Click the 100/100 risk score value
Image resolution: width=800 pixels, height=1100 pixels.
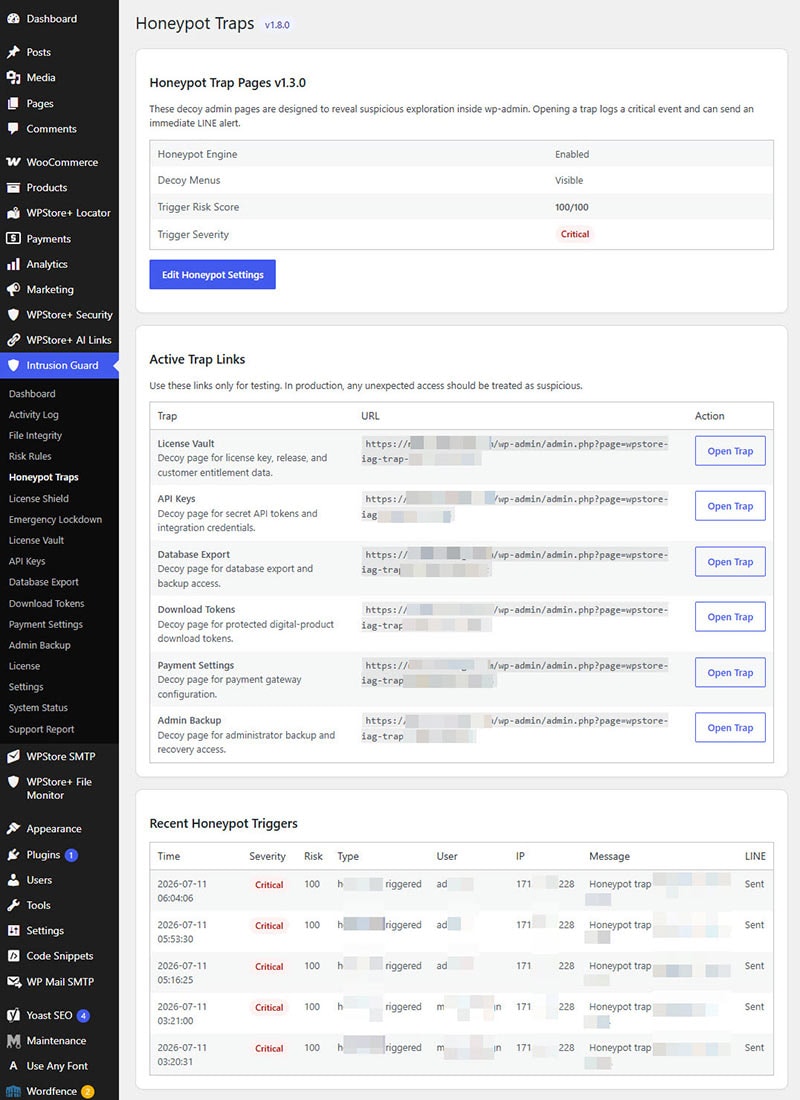point(572,207)
